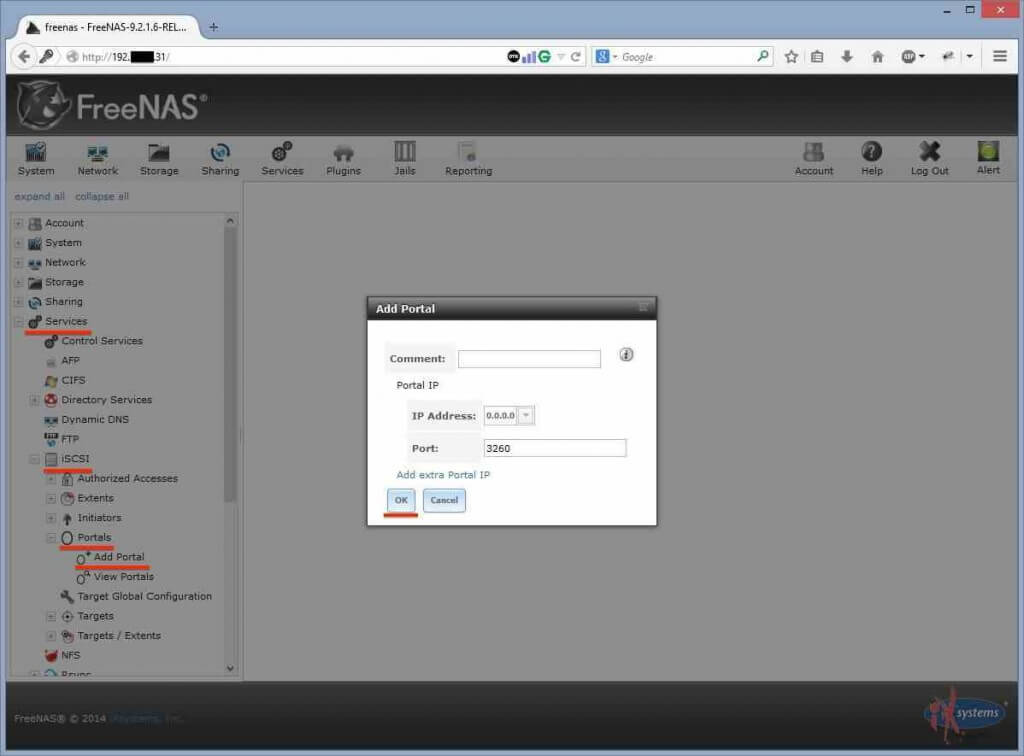
Task: Click the Add extra Portal IP link
Action: tap(443, 475)
